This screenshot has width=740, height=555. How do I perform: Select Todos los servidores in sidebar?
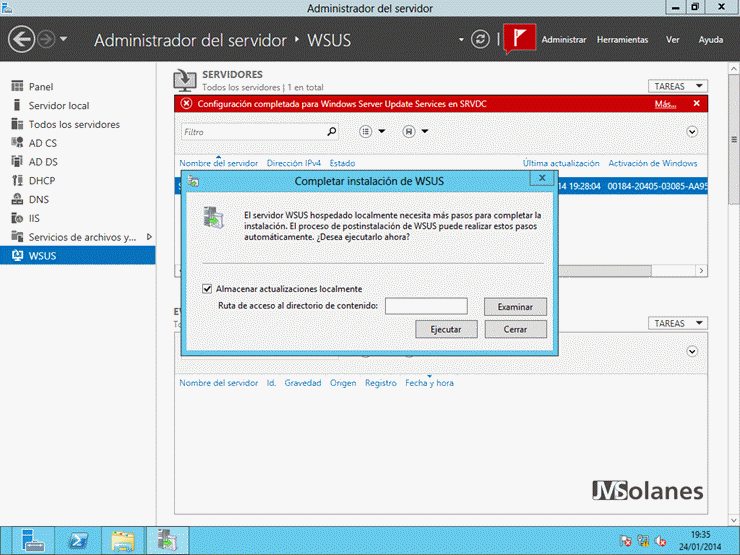pyautogui.click(x=78, y=124)
